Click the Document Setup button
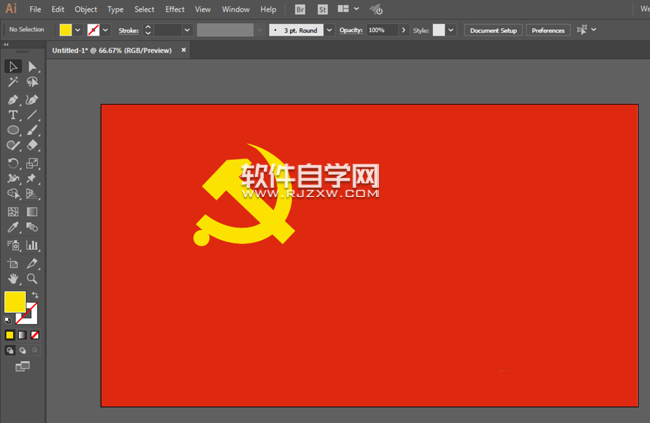This screenshot has height=423, width=650. 493,30
